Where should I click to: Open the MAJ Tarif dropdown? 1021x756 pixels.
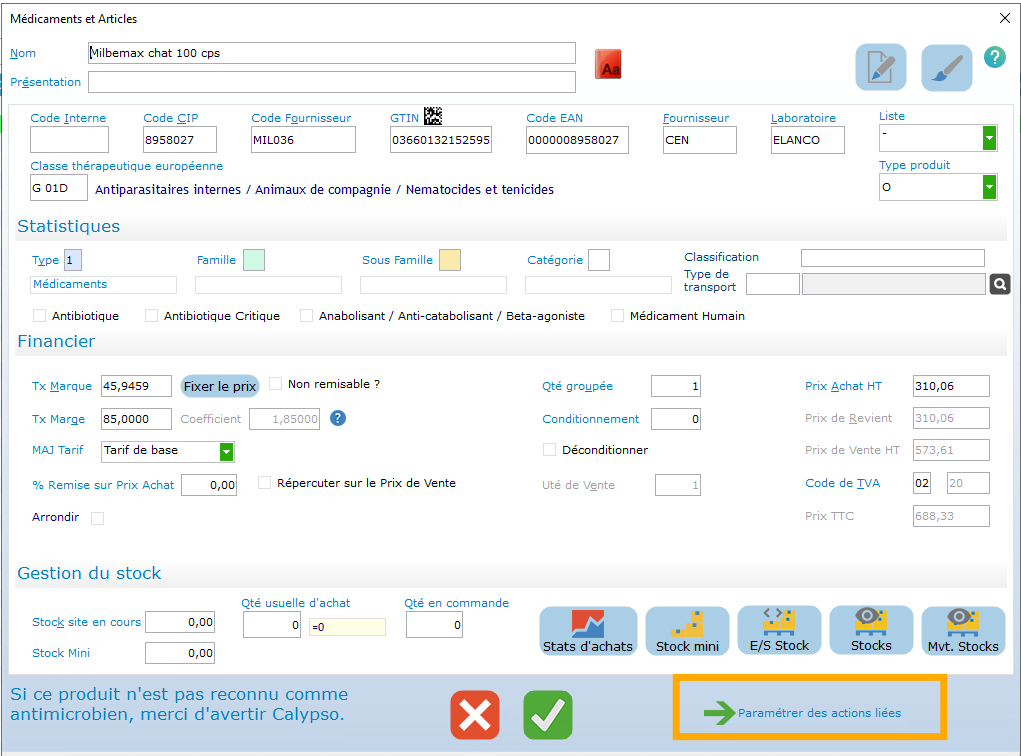coord(226,451)
